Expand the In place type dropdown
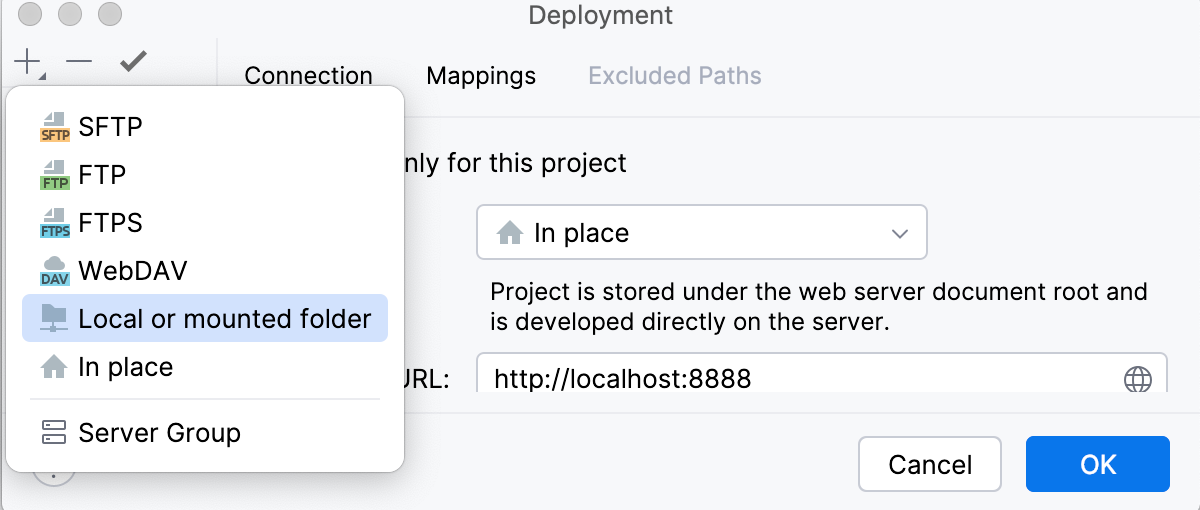The height and width of the screenshot is (510, 1200). [x=701, y=233]
